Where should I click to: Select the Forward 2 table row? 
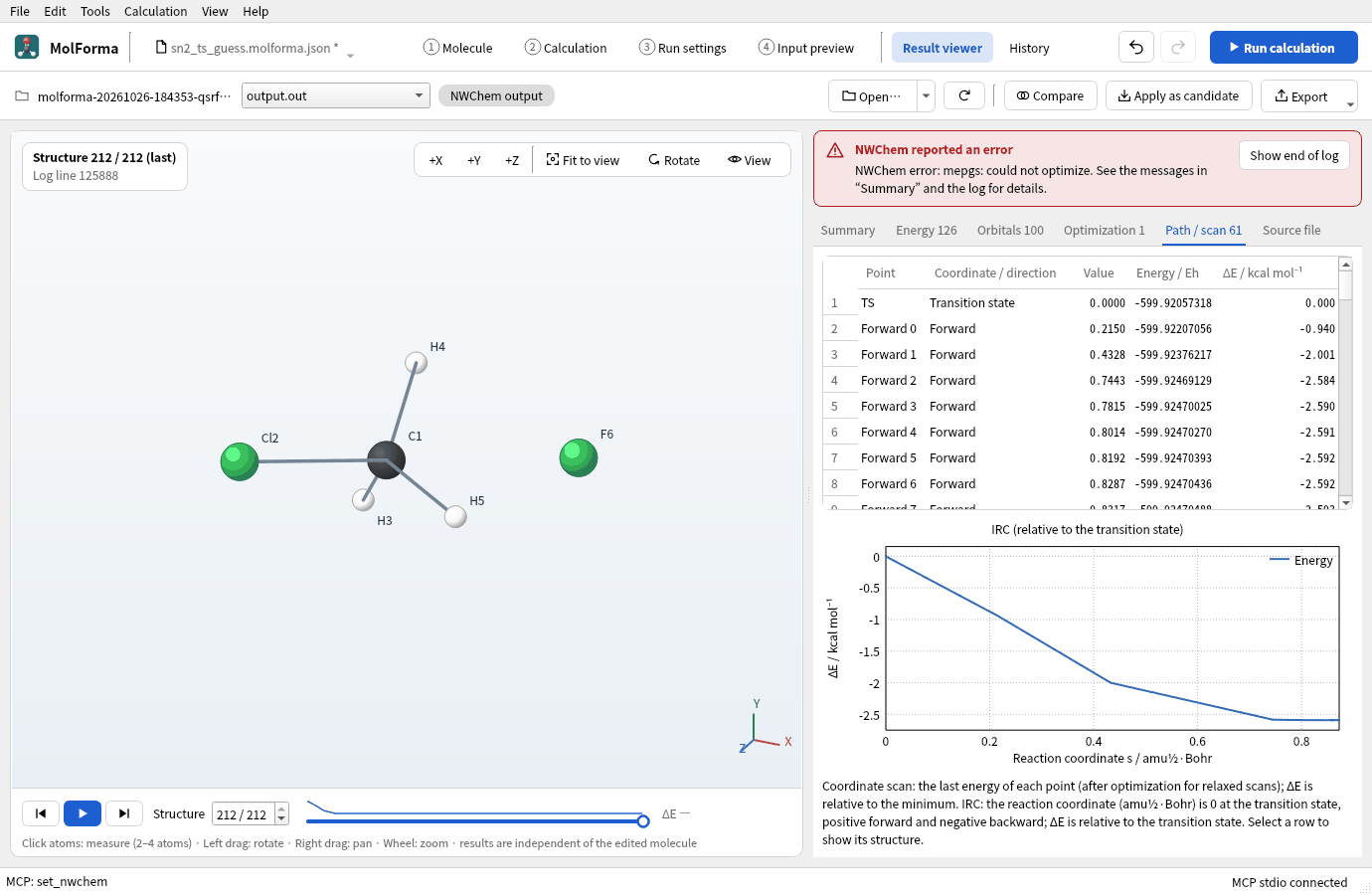pyautogui.click(x=1081, y=380)
